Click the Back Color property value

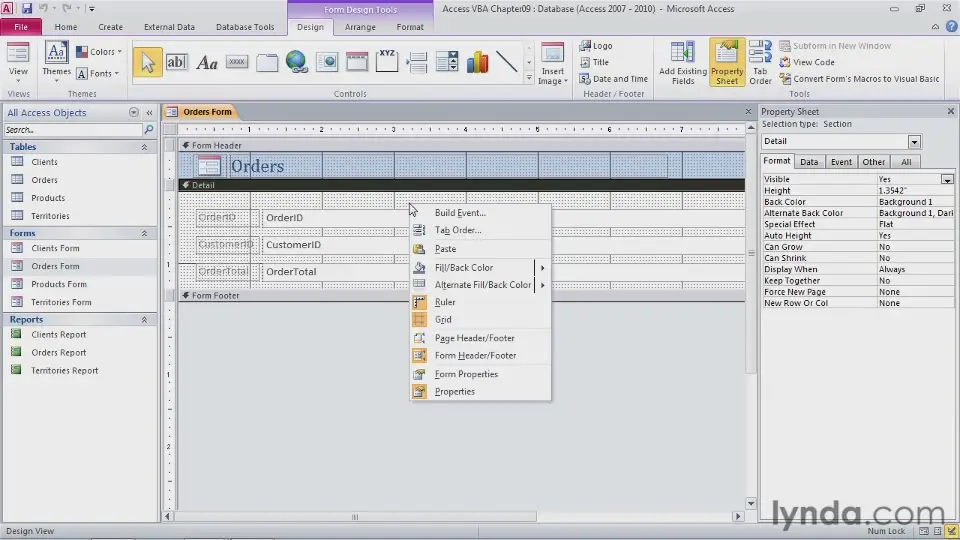[915, 202]
